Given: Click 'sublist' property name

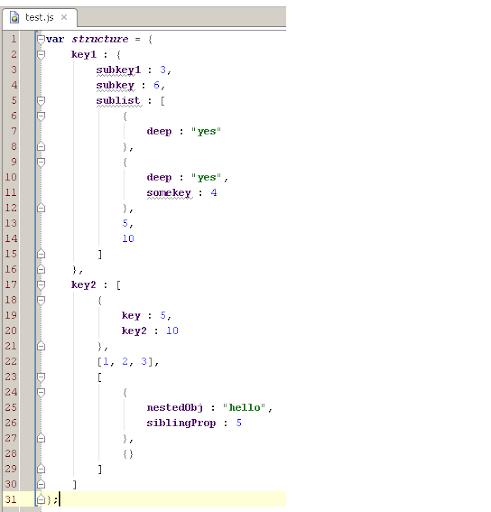Looking at the screenshot, I should click(118, 101).
